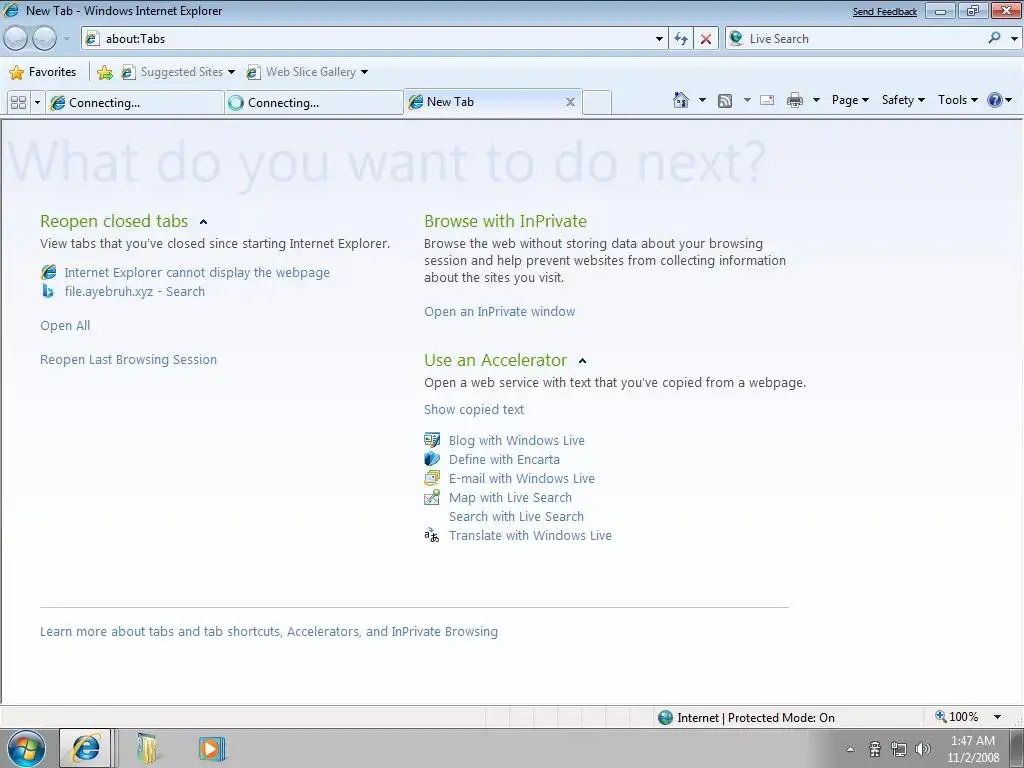The height and width of the screenshot is (768, 1024).
Task: Open the Safety menu
Action: [903, 100]
